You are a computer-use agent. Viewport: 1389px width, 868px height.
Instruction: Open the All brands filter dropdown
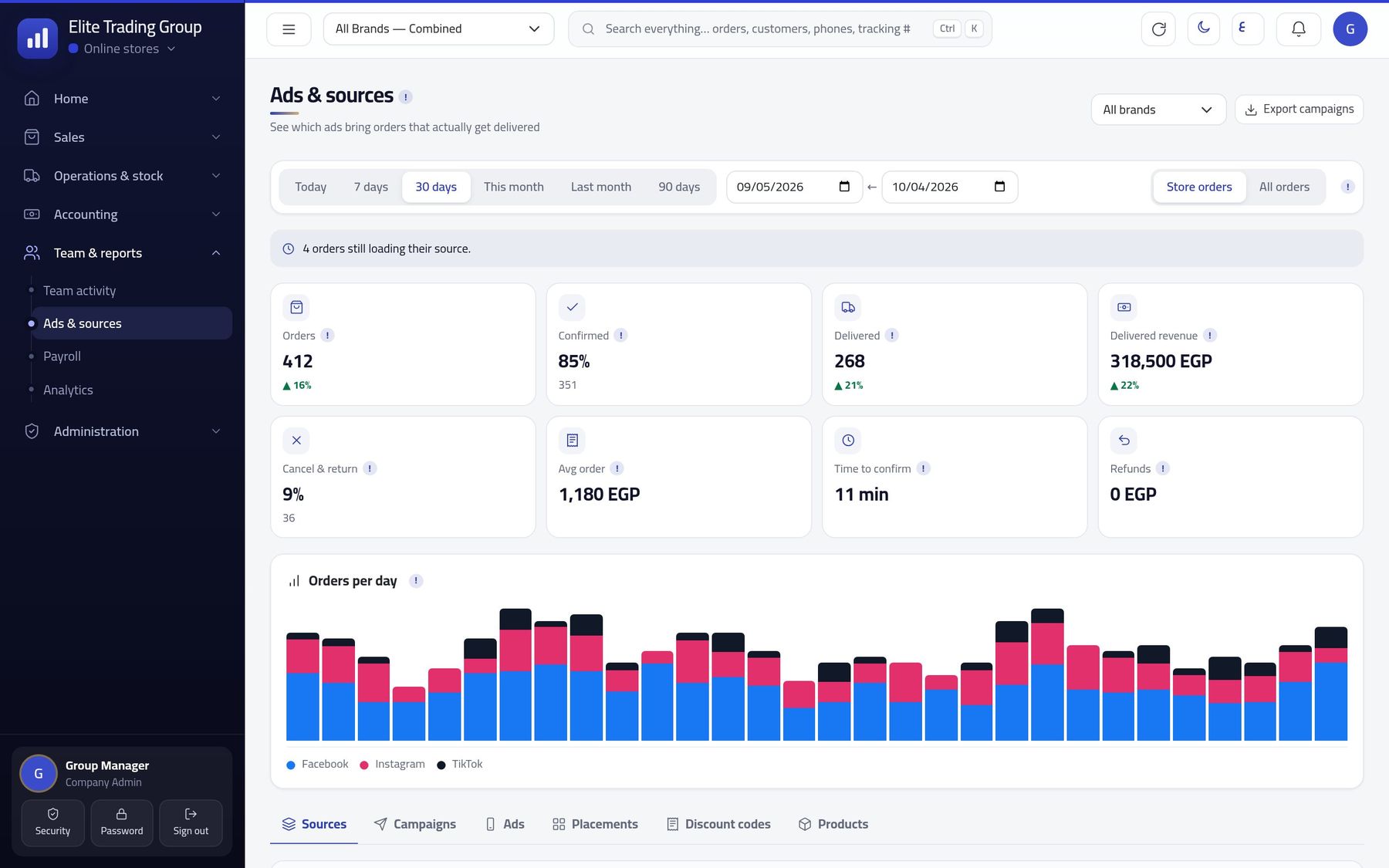(x=1158, y=110)
